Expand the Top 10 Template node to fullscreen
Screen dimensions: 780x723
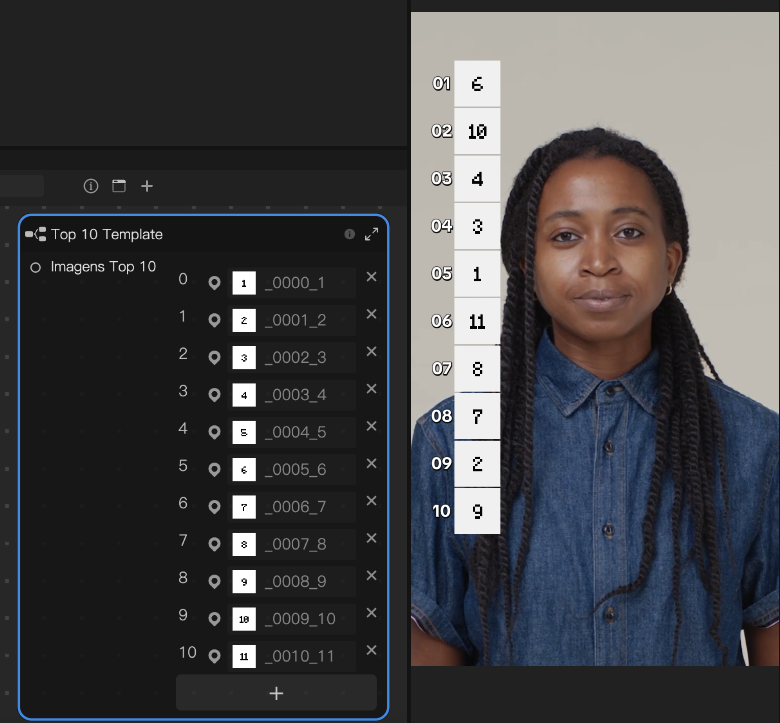tap(371, 234)
